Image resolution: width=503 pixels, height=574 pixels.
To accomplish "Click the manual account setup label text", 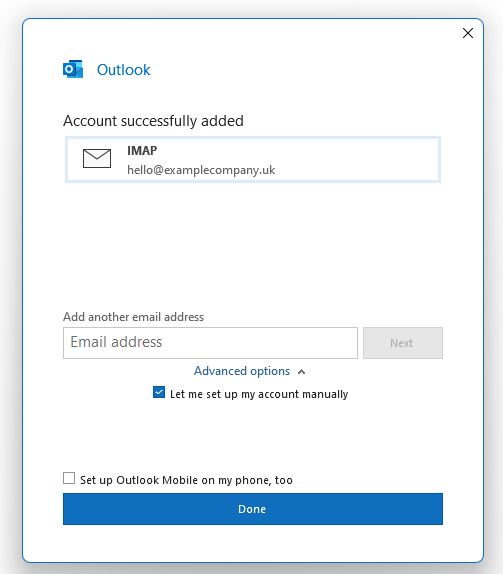I will 259,394.
